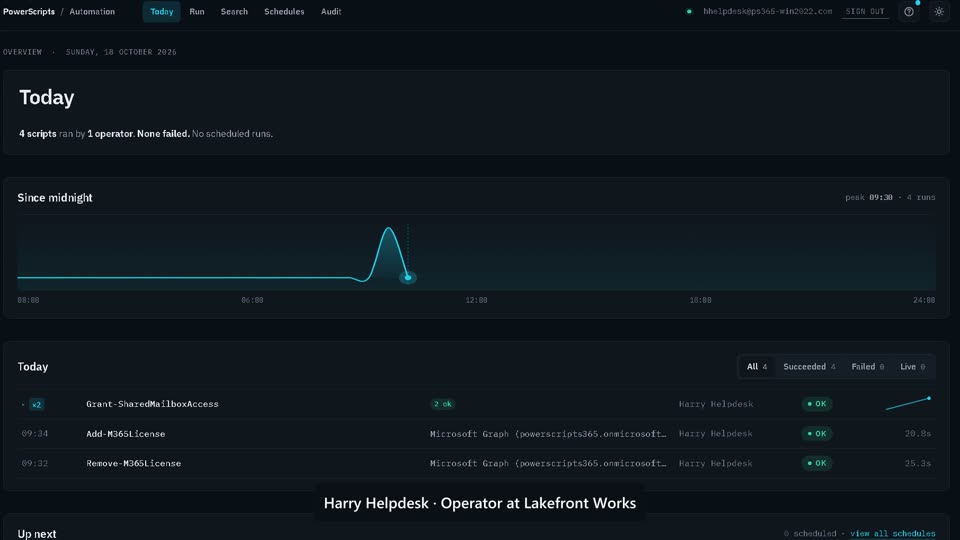960x540 pixels.
Task: Expand the x2 grouped run badge
Action: 37,404
